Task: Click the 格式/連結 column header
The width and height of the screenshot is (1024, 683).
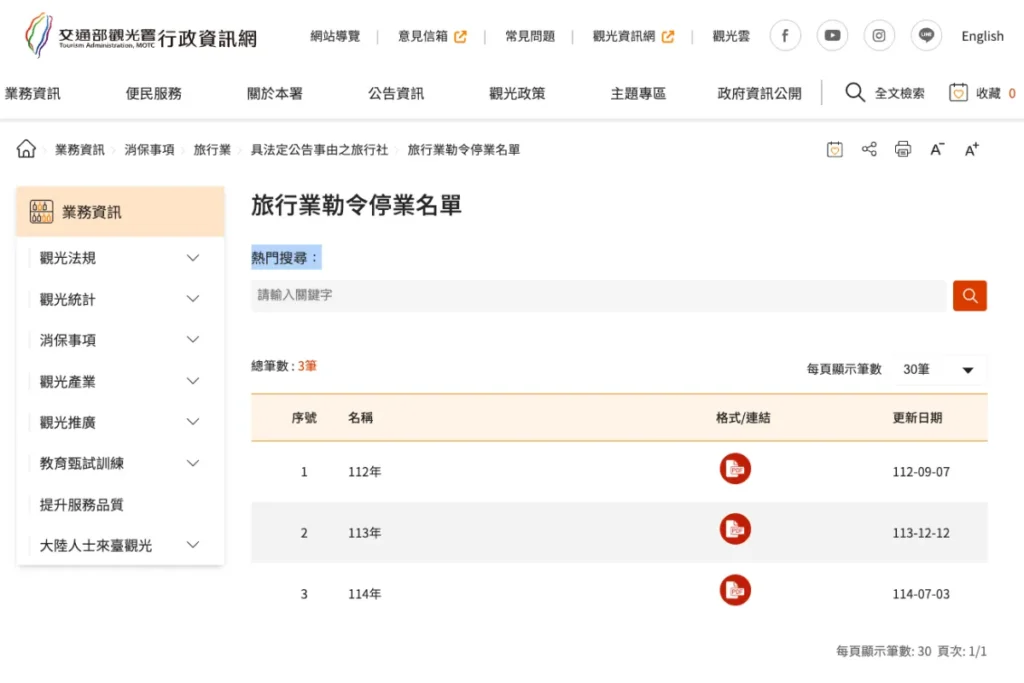Action: (x=743, y=417)
